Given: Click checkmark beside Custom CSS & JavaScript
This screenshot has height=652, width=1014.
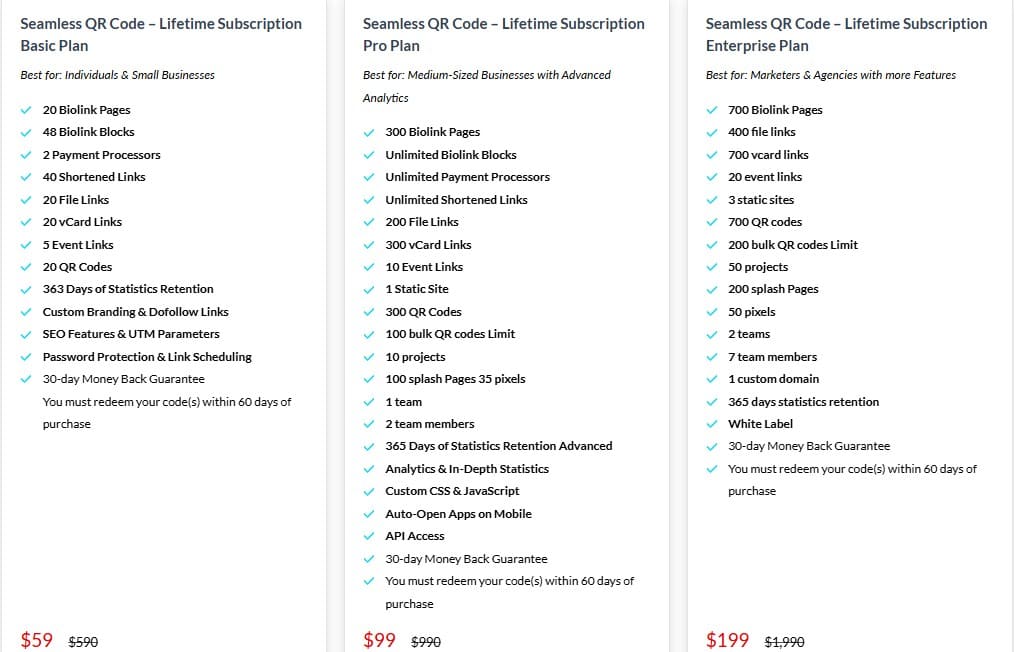Looking at the screenshot, I should coord(368,491).
